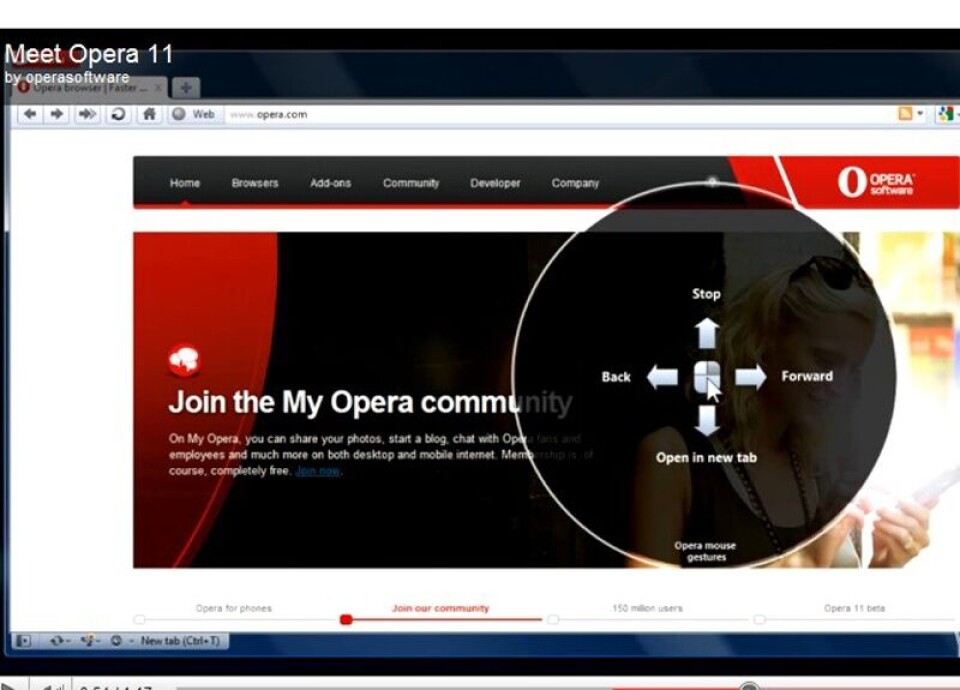This screenshot has width=960, height=690.
Task: Click the right arrow for Forward gesture
Action: 750,377
